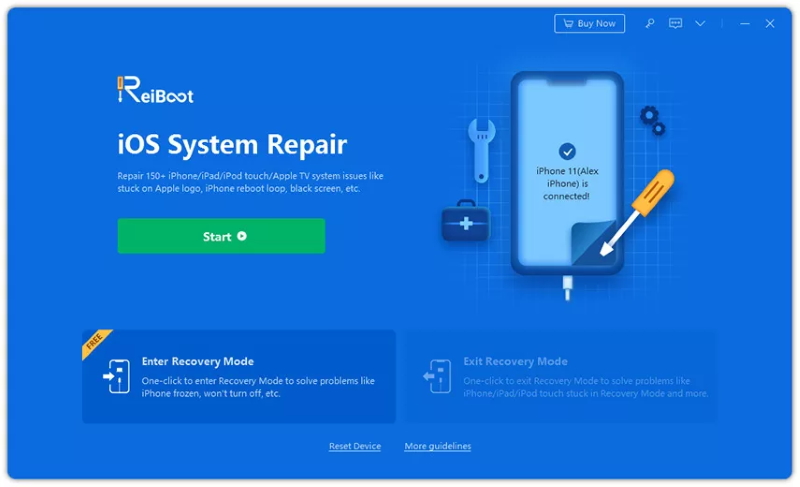800x487 pixels.
Task: Click the Buy Now button
Action: point(589,23)
